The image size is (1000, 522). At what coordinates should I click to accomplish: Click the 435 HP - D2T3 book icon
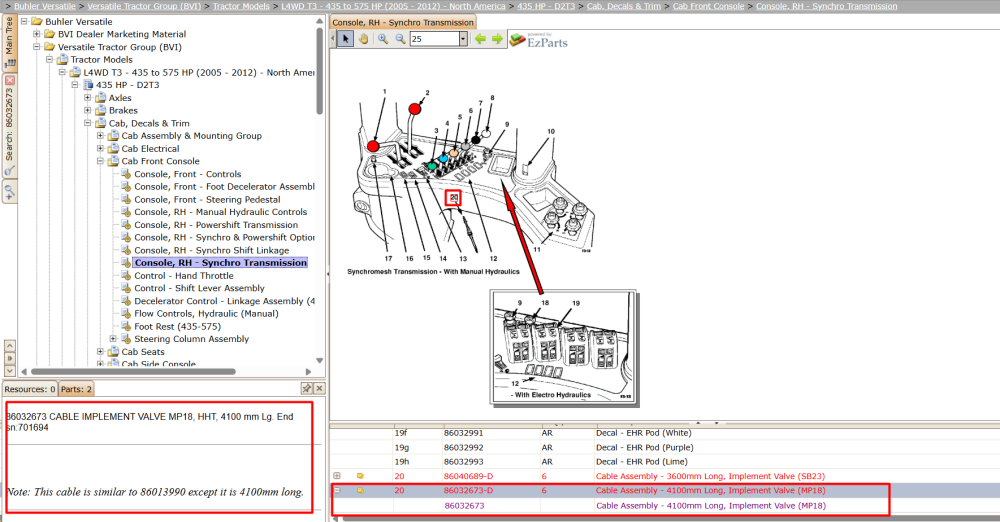pyautogui.click(x=88, y=85)
